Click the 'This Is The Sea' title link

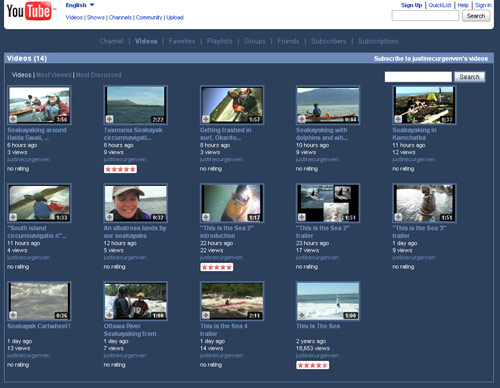318,326
